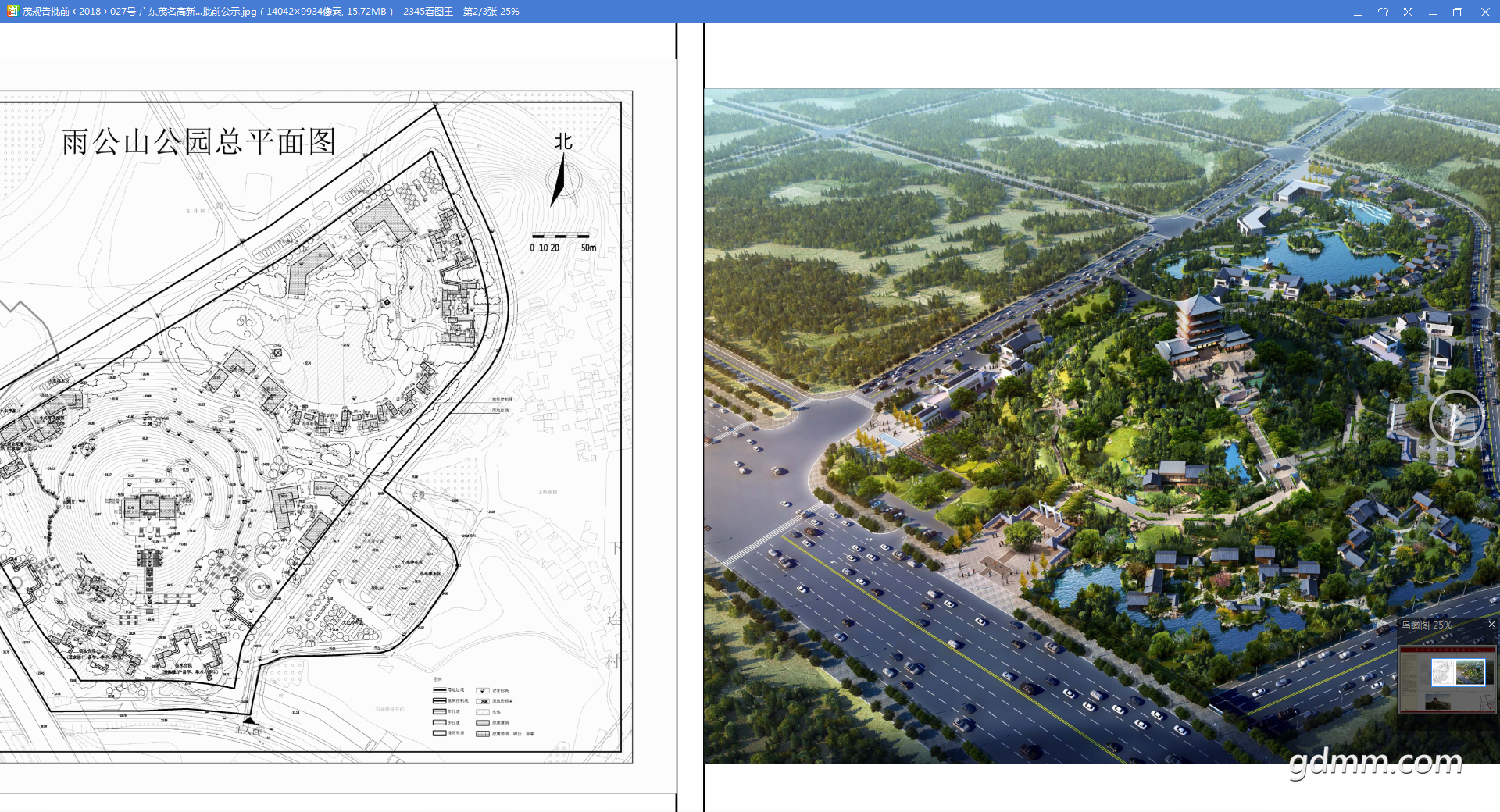The height and width of the screenshot is (812, 1500).
Task: Click the 鸟瞰图 25% panel label
Action: [x=1427, y=625]
